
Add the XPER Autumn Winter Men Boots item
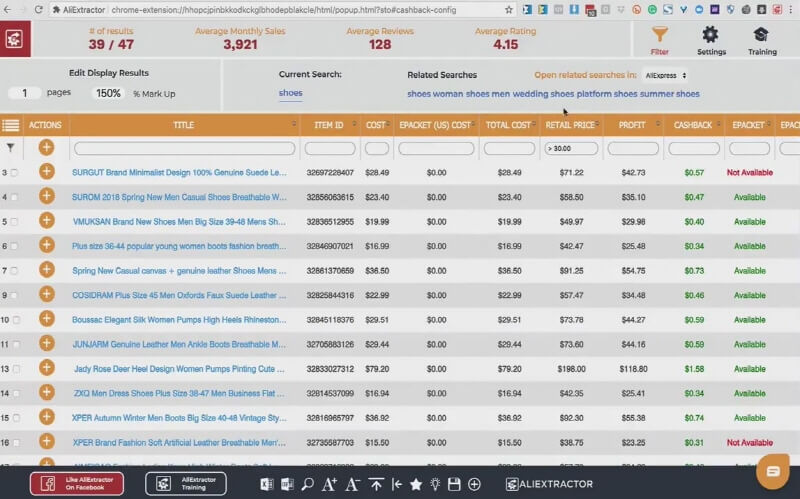click(46, 417)
